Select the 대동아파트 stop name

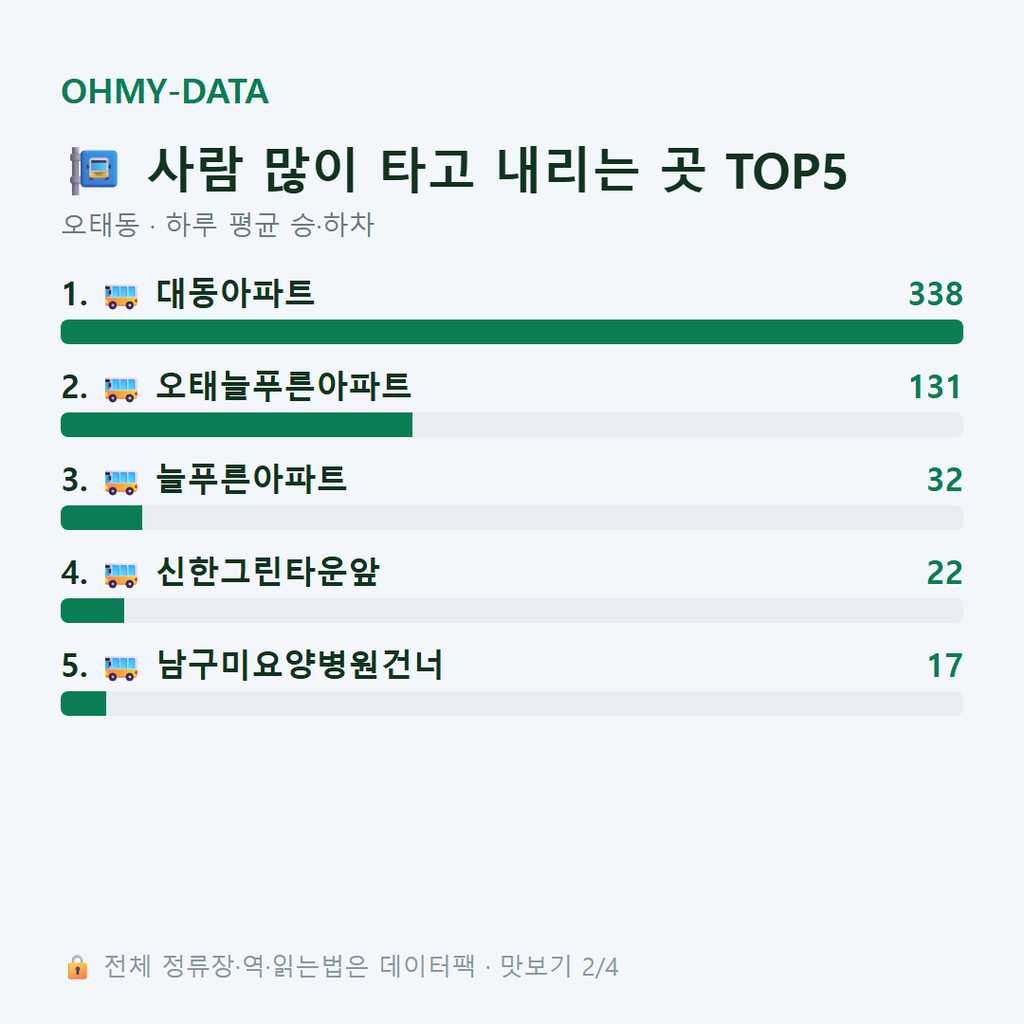pyautogui.click(x=235, y=293)
